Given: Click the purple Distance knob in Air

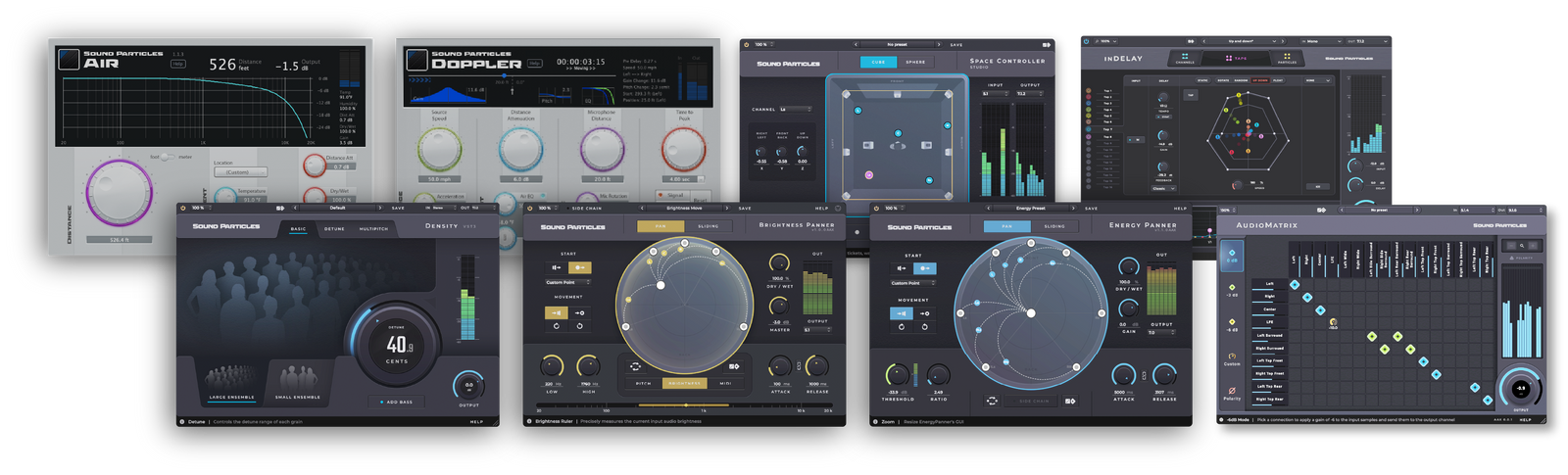Looking at the screenshot, I should [121, 195].
